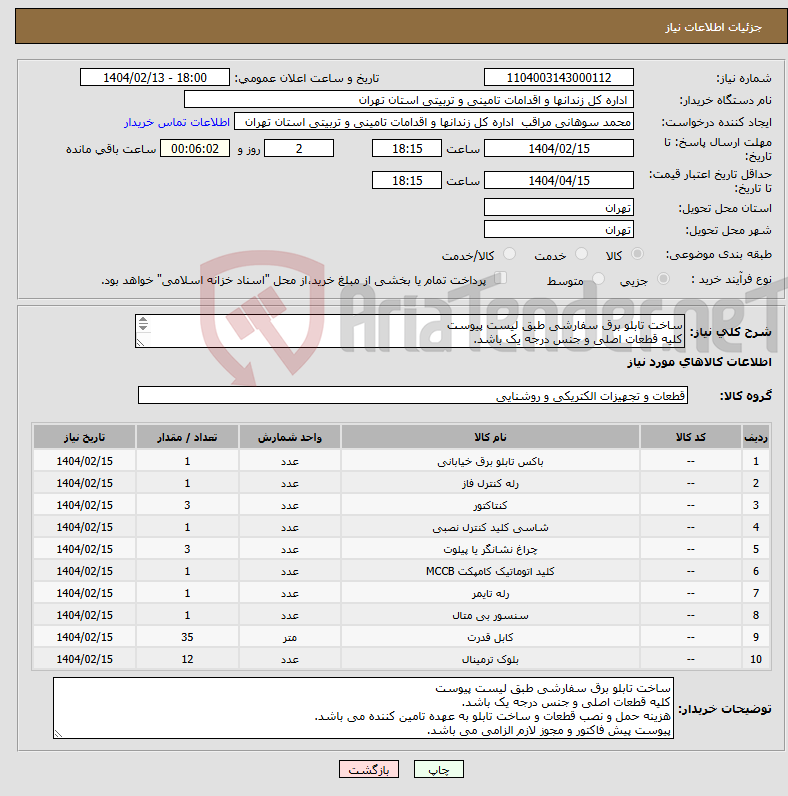Click the متر unit cell
This screenshot has height=796, width=788.
click(289, 637)
